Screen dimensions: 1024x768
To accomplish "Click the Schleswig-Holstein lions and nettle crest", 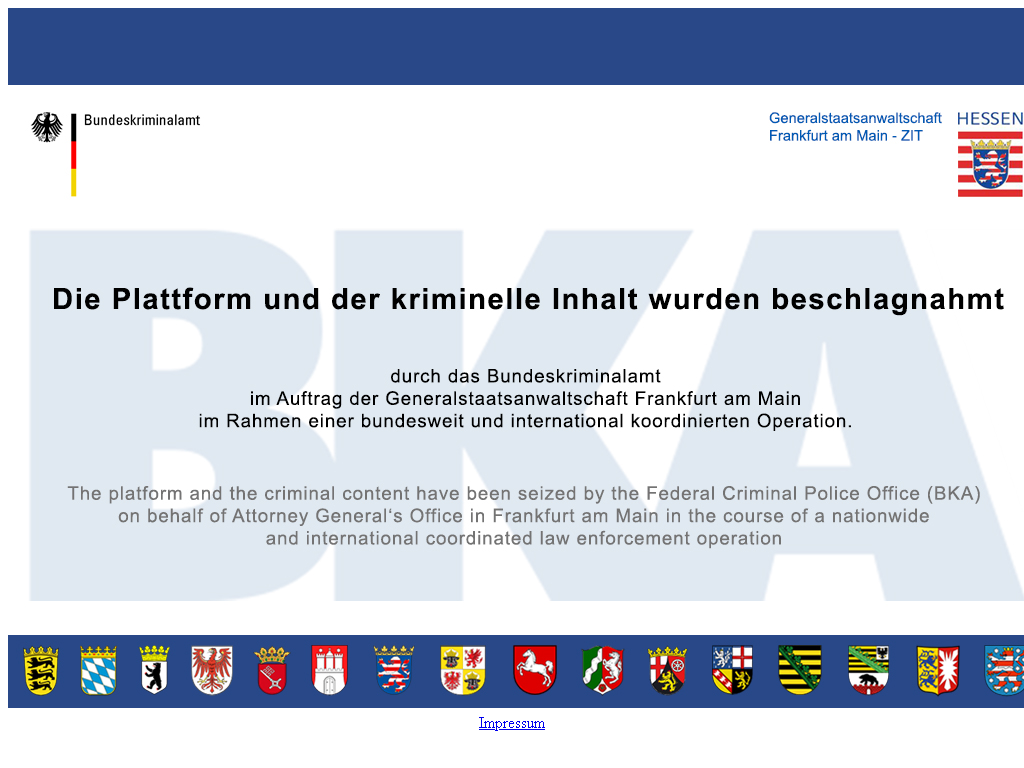I will pyautogui.click(x=938, y=670).
